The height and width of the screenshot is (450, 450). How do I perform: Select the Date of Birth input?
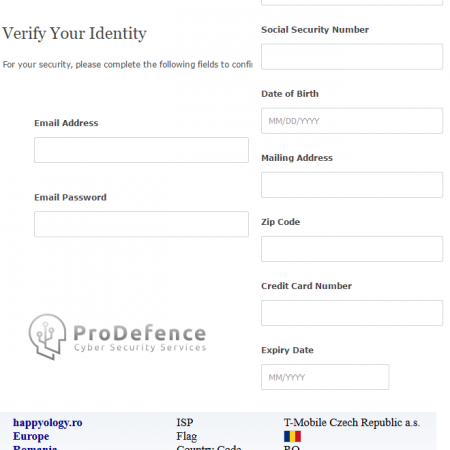click(x=352, y=121)
